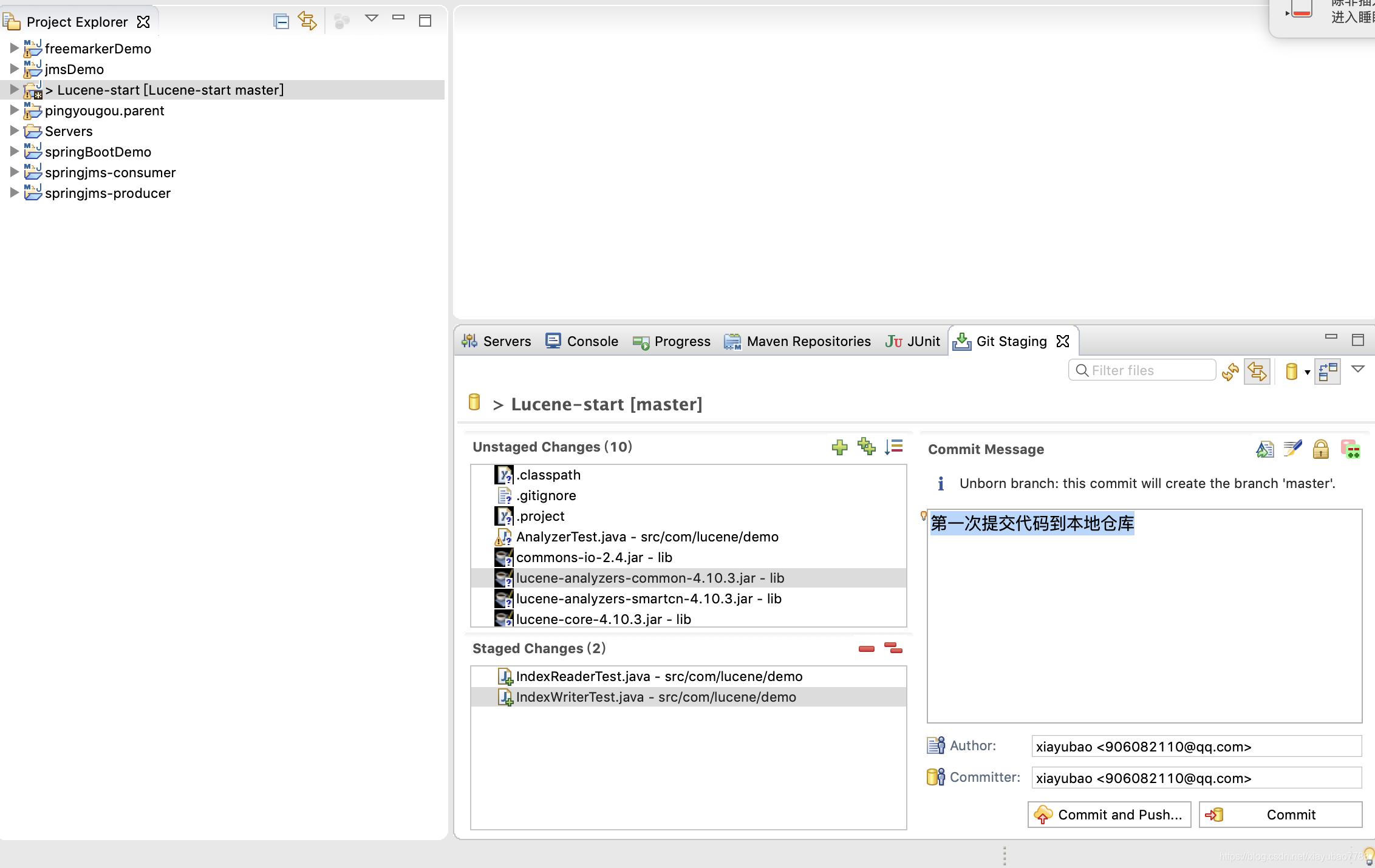Click the stage all changes icon
This screenshot has width=1375, height=868.
(x=866, y=446)
